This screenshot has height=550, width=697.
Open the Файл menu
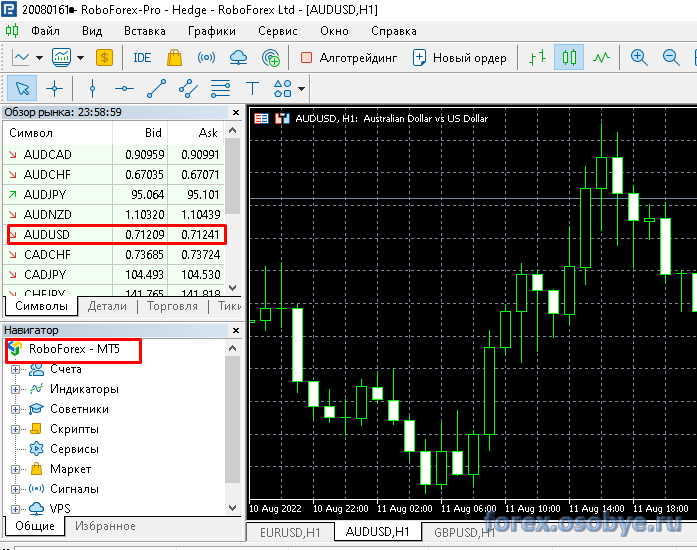45,31
